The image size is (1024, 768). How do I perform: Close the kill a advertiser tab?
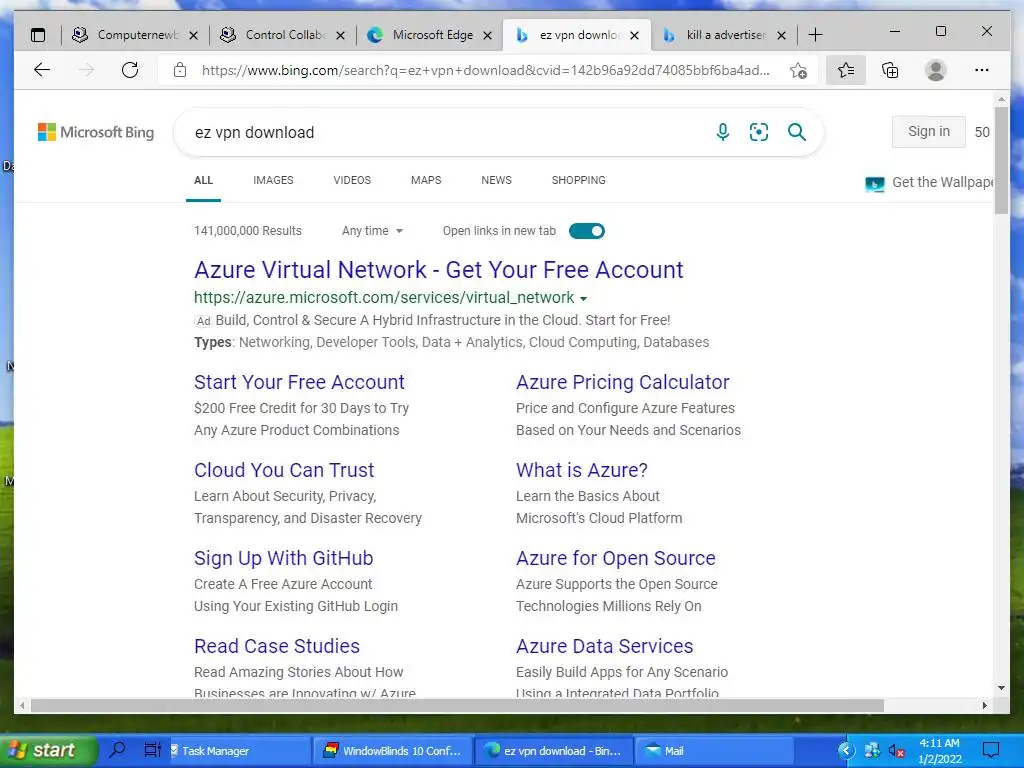[x=781, y=35]
